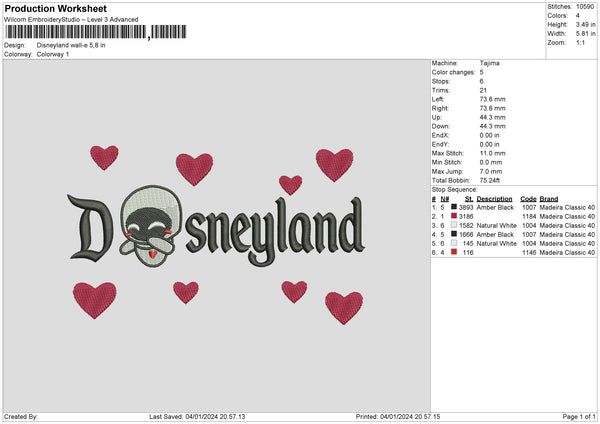Click the 'Created By:' footer label

(x=21, y=416)
